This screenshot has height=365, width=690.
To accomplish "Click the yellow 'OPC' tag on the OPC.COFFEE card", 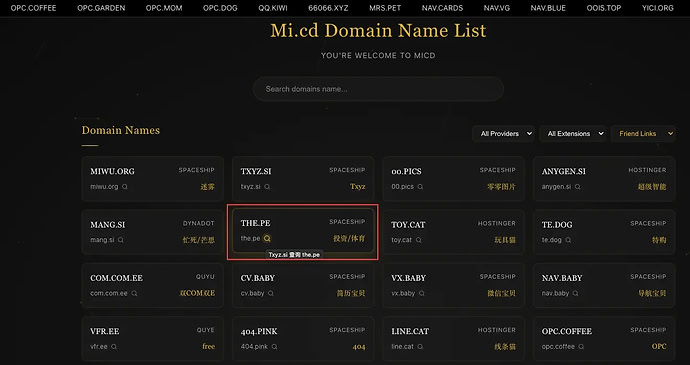I will coord(659,346).
